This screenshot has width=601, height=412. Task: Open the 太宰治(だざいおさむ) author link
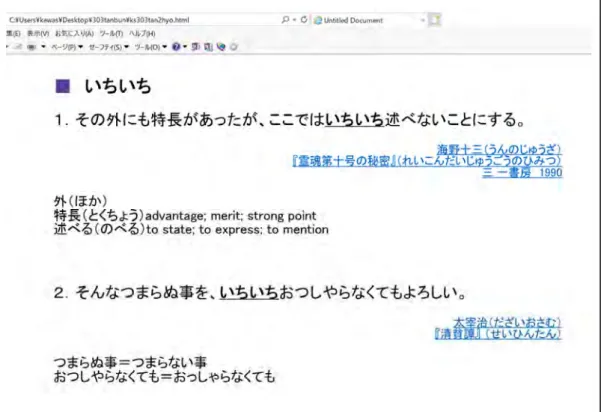(x=507, y=322)
